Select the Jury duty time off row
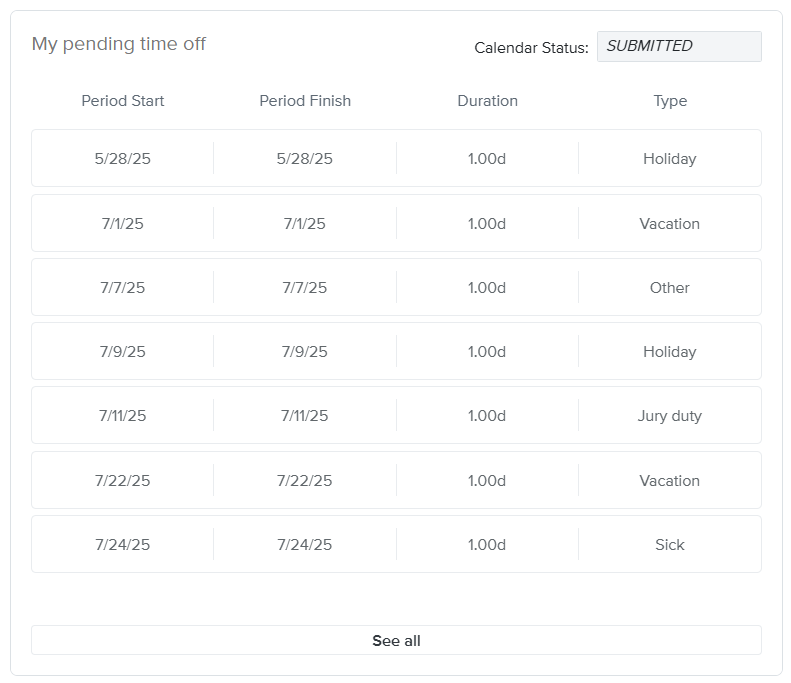The height and width of the screenshot is (683, 791). click(x=396, y=416)
